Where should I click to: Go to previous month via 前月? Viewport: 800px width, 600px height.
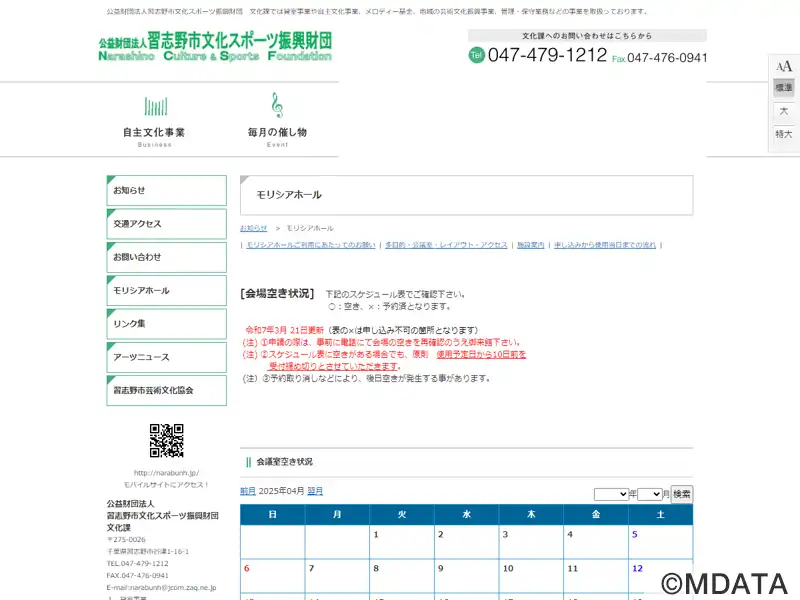tap(248, 491)
